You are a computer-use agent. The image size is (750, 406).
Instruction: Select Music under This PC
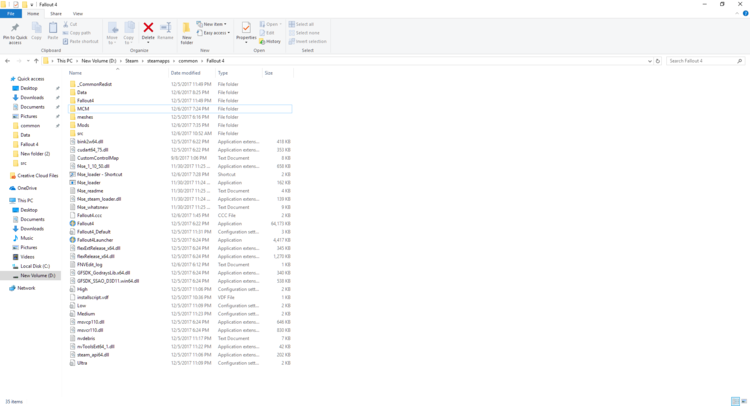pyautogui.click(x=27, y=238)
